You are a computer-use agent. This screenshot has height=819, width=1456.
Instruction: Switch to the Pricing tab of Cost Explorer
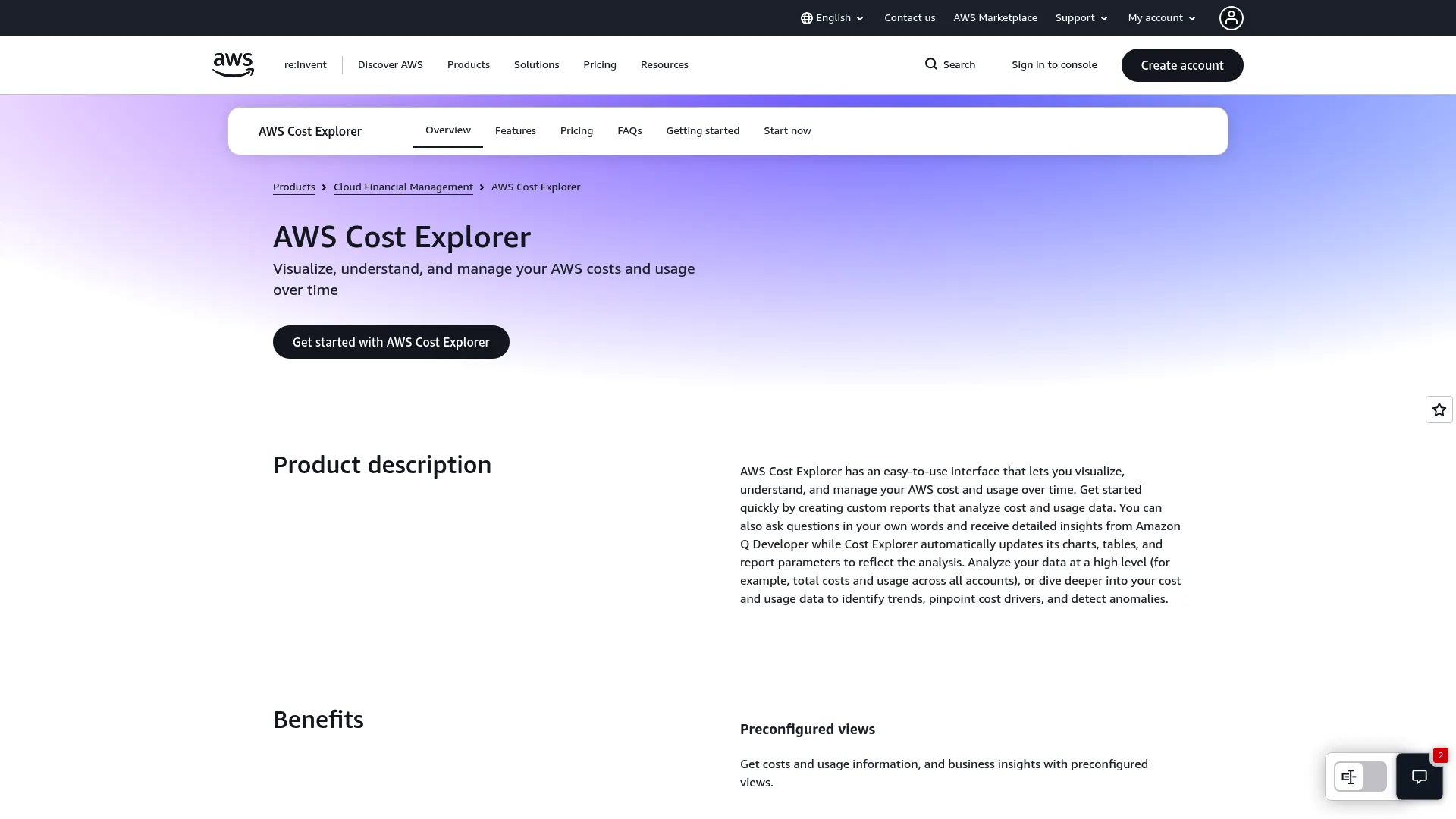coord(576,131)
